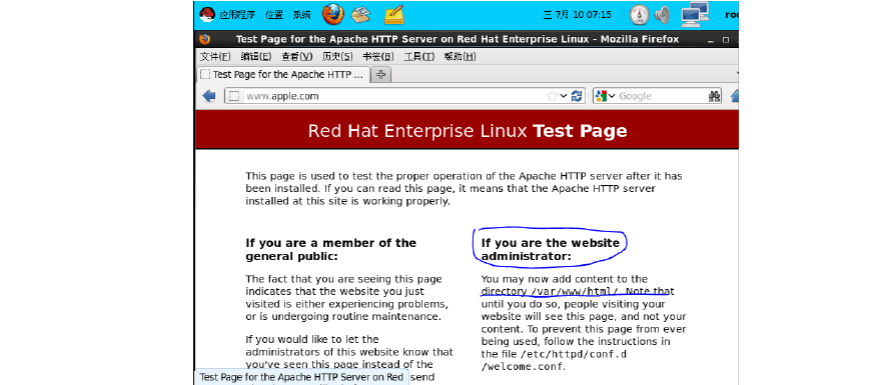This screenshot has height=385, width=893.
Task: Click the Red Hat Enterprise Linux Test Page banner
Action: click(x=467, y=130)
